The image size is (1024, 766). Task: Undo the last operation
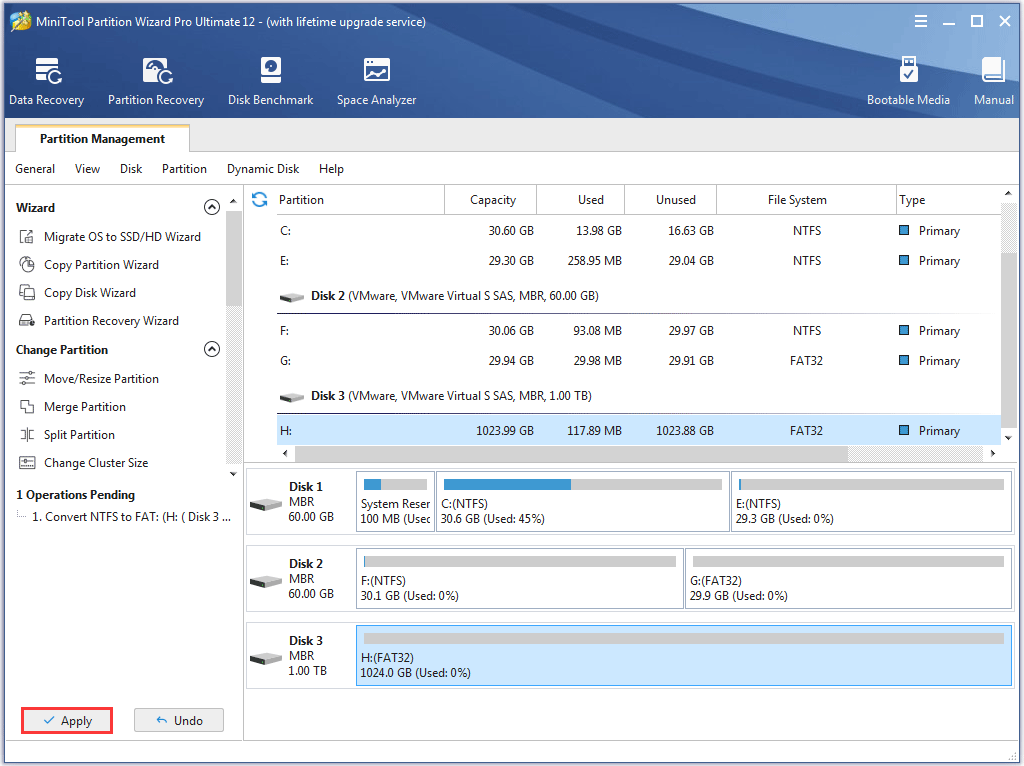tap(178, 720)
